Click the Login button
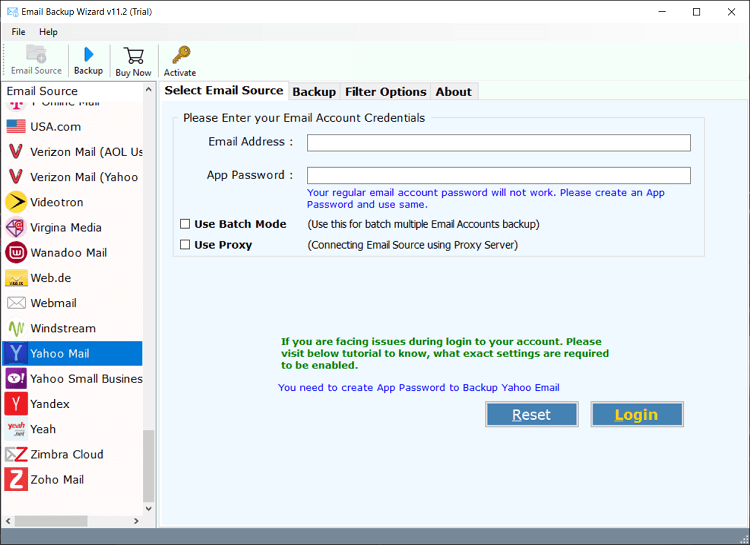 coord(637,414)
